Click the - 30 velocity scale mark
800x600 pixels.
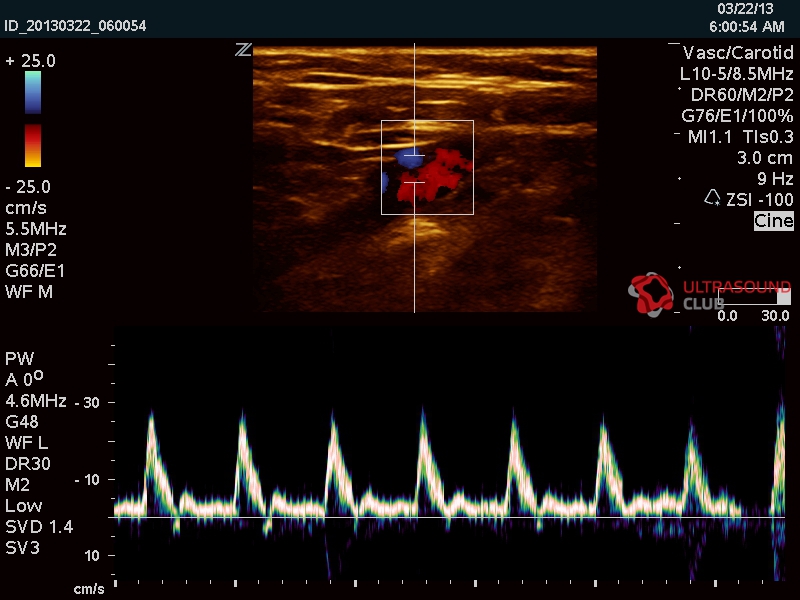click(x=87, y=403)
